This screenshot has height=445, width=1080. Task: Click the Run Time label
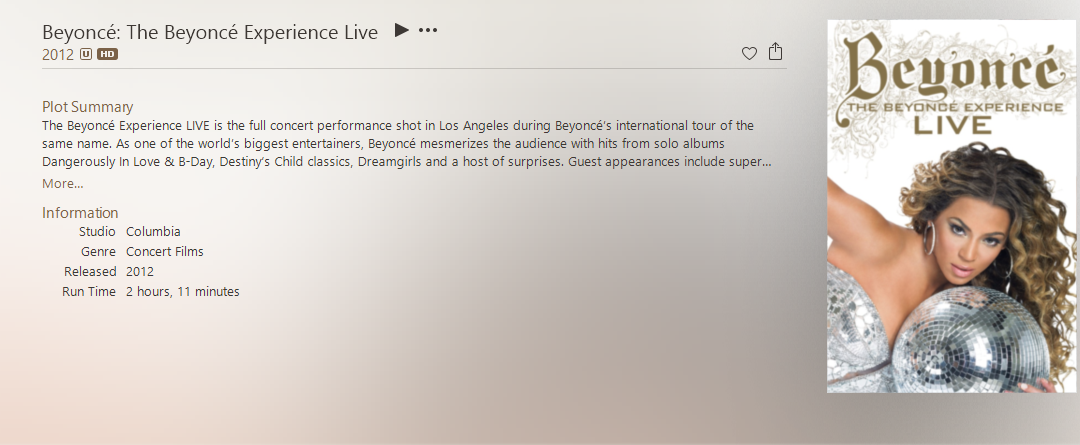pos(89,291)
